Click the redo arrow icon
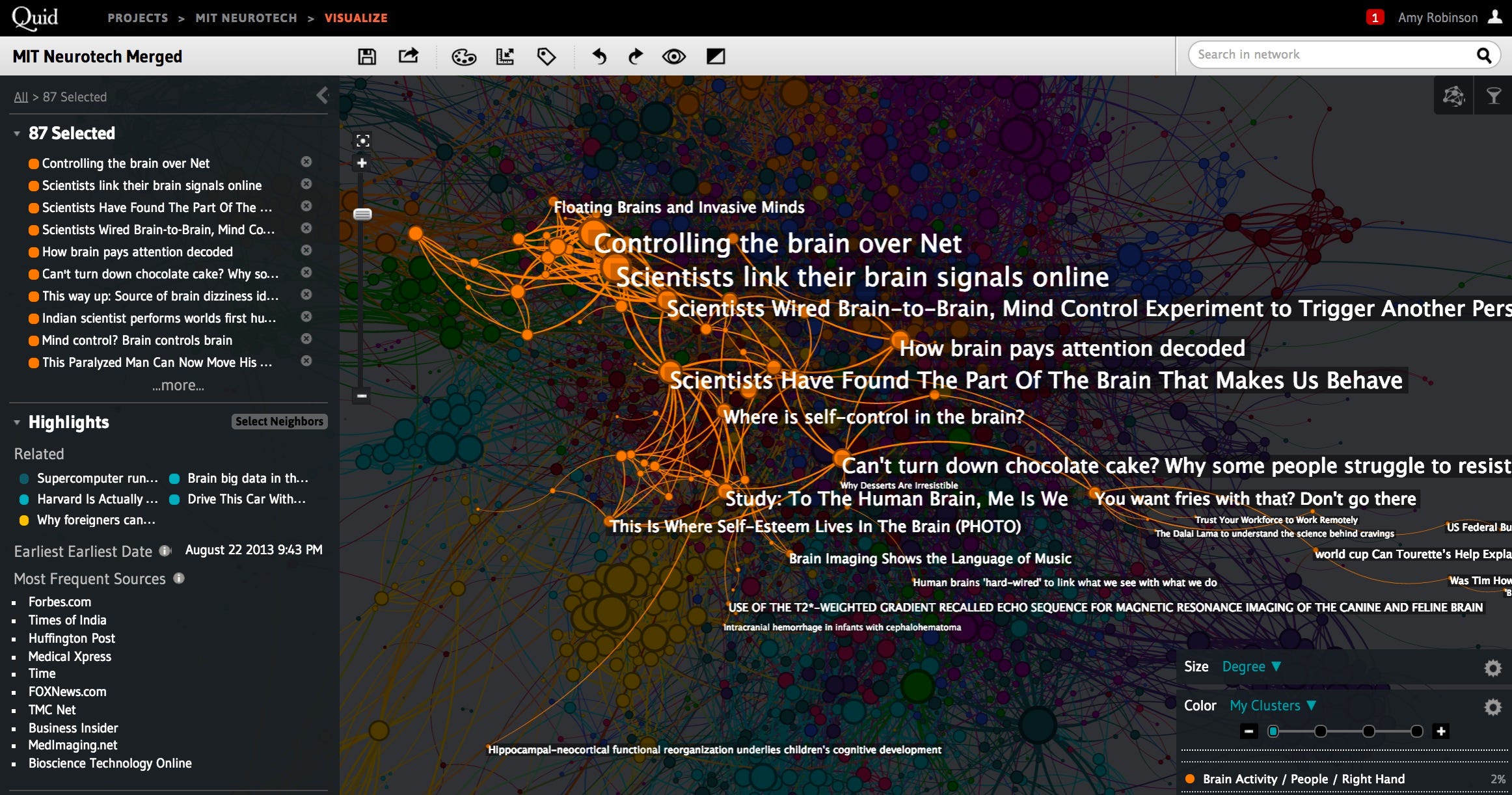This screenshot has height=795, width=1512. coord(636,57)
